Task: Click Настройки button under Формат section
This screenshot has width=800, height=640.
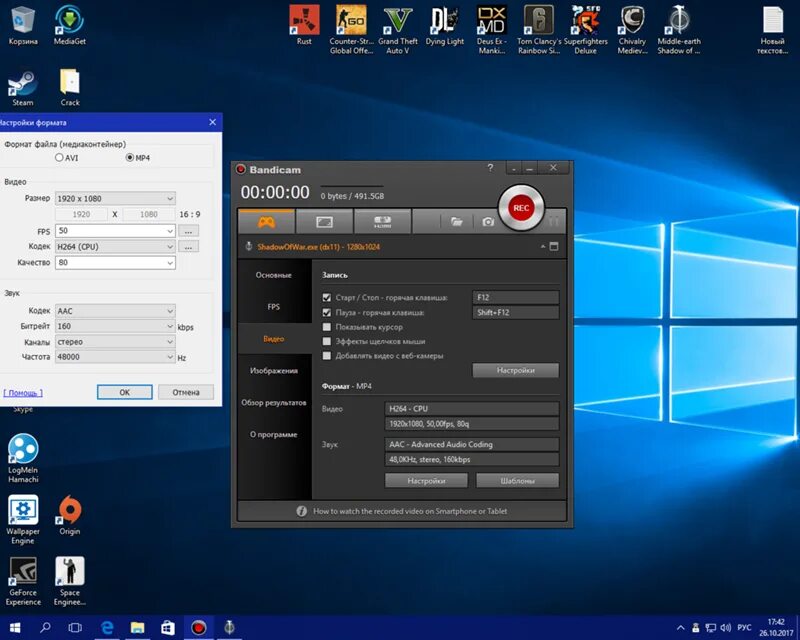Action: 427,480
